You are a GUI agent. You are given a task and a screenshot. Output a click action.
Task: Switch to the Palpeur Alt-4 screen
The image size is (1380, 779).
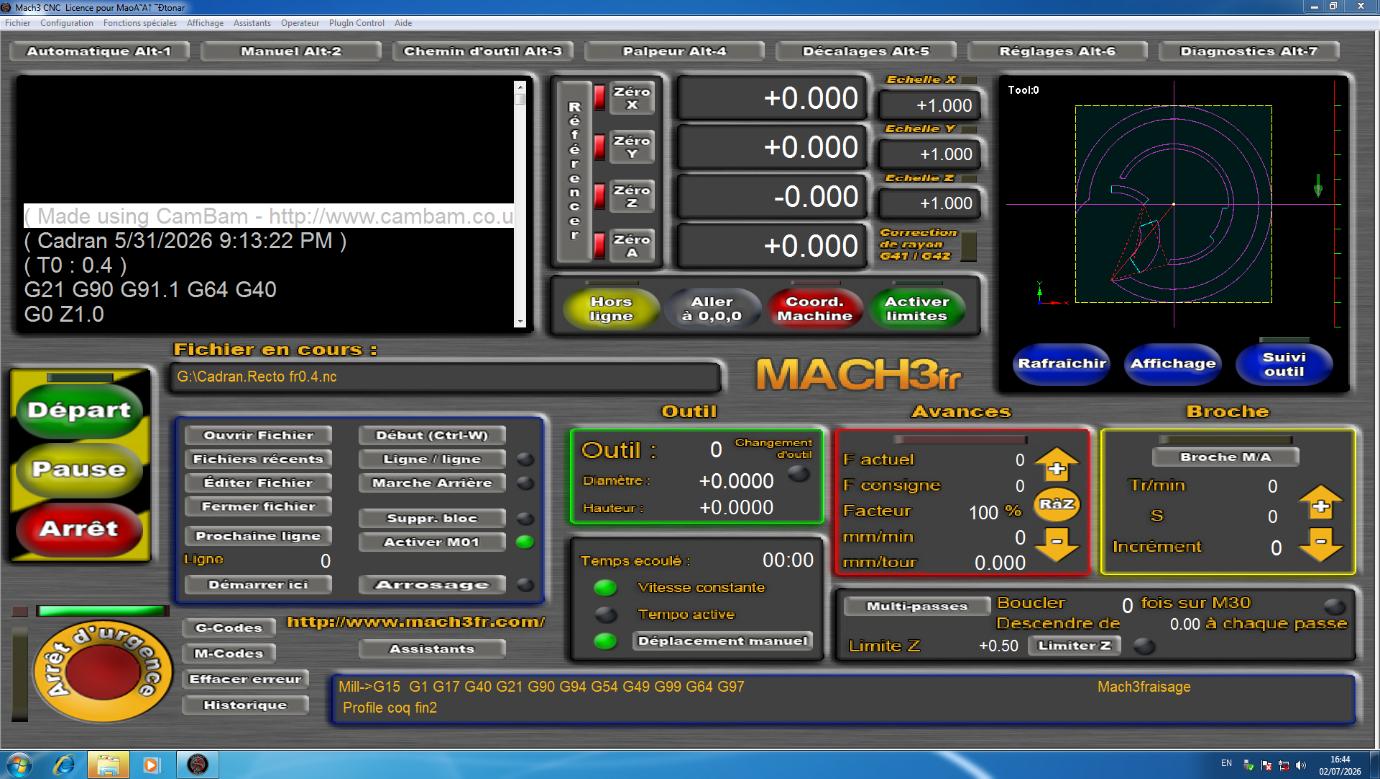click(x=674, y=51)
